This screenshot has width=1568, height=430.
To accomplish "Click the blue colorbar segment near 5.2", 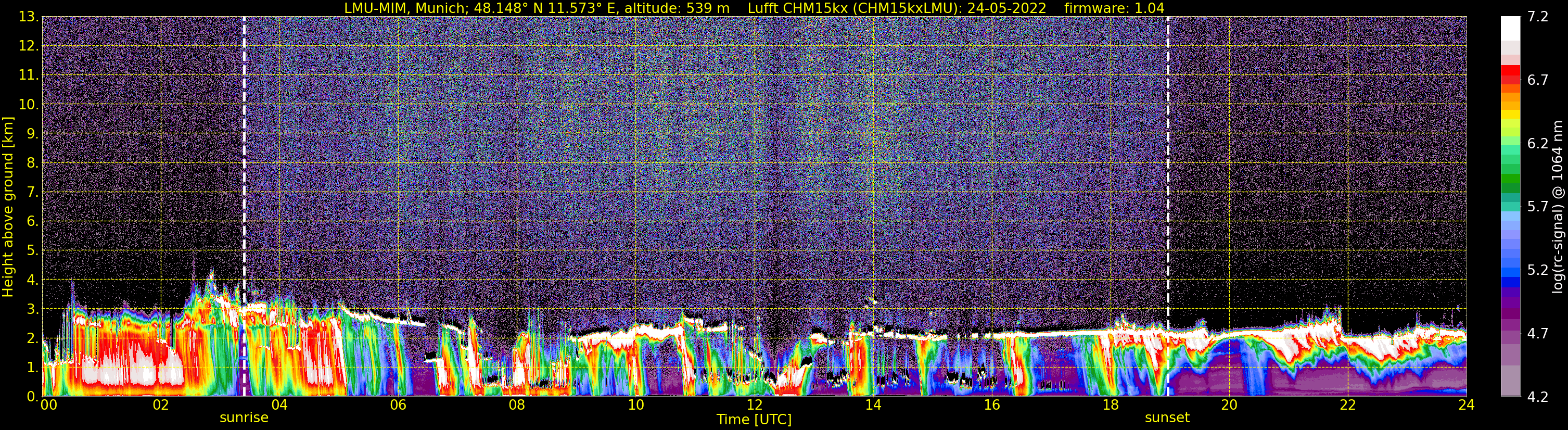I will [x=1510, y=271].
